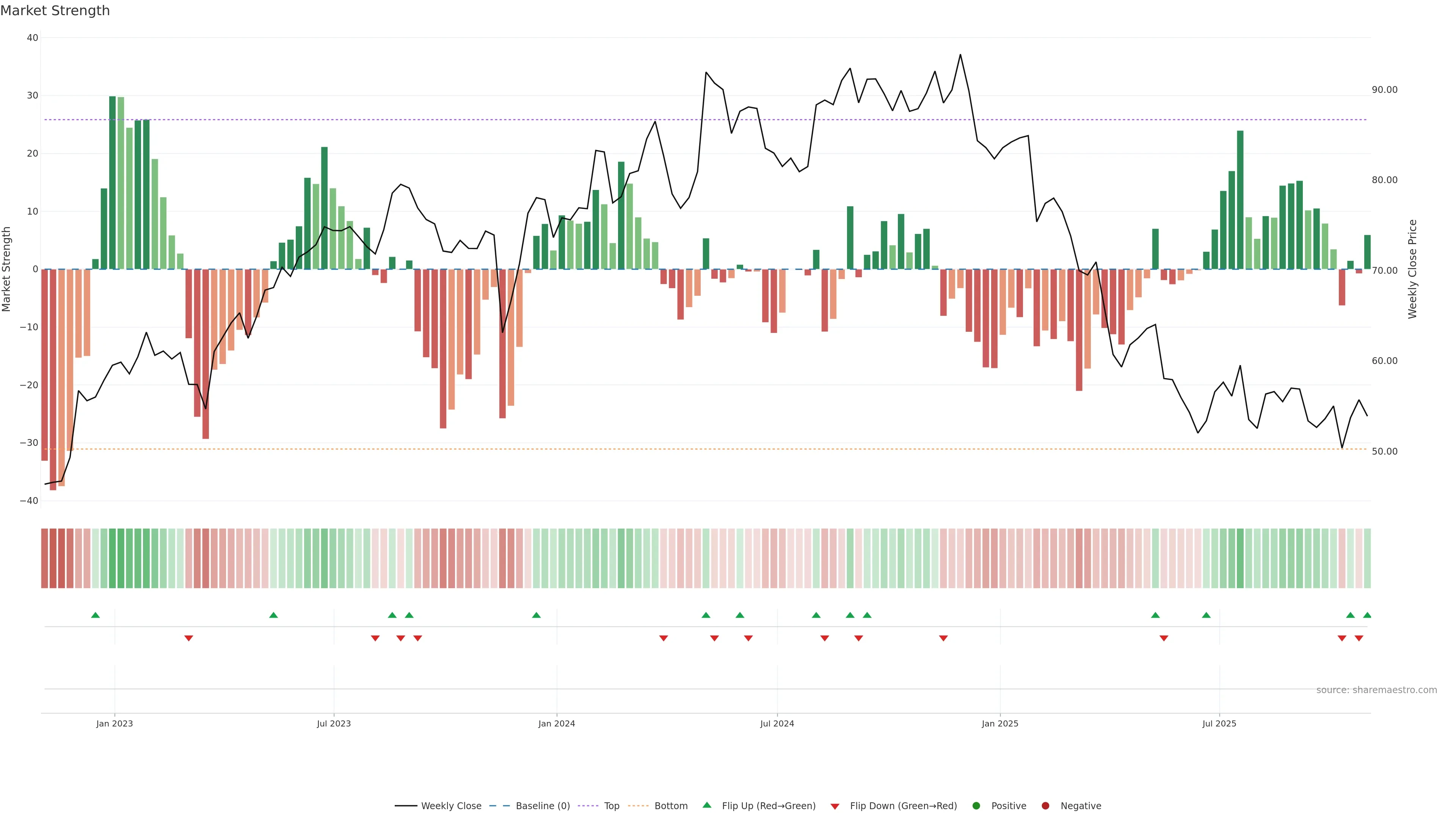Image resolution: width=1456 pixels, height=819 pixels.
Task: Click the last red flip-down marker at far right
Action: pos(1359,638)
